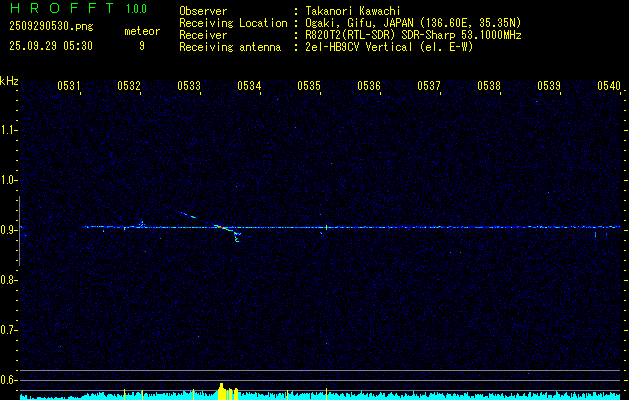This screenshot has width=629, height=400.
Task: Click the 0540 time marker
Action: (609, 85)
